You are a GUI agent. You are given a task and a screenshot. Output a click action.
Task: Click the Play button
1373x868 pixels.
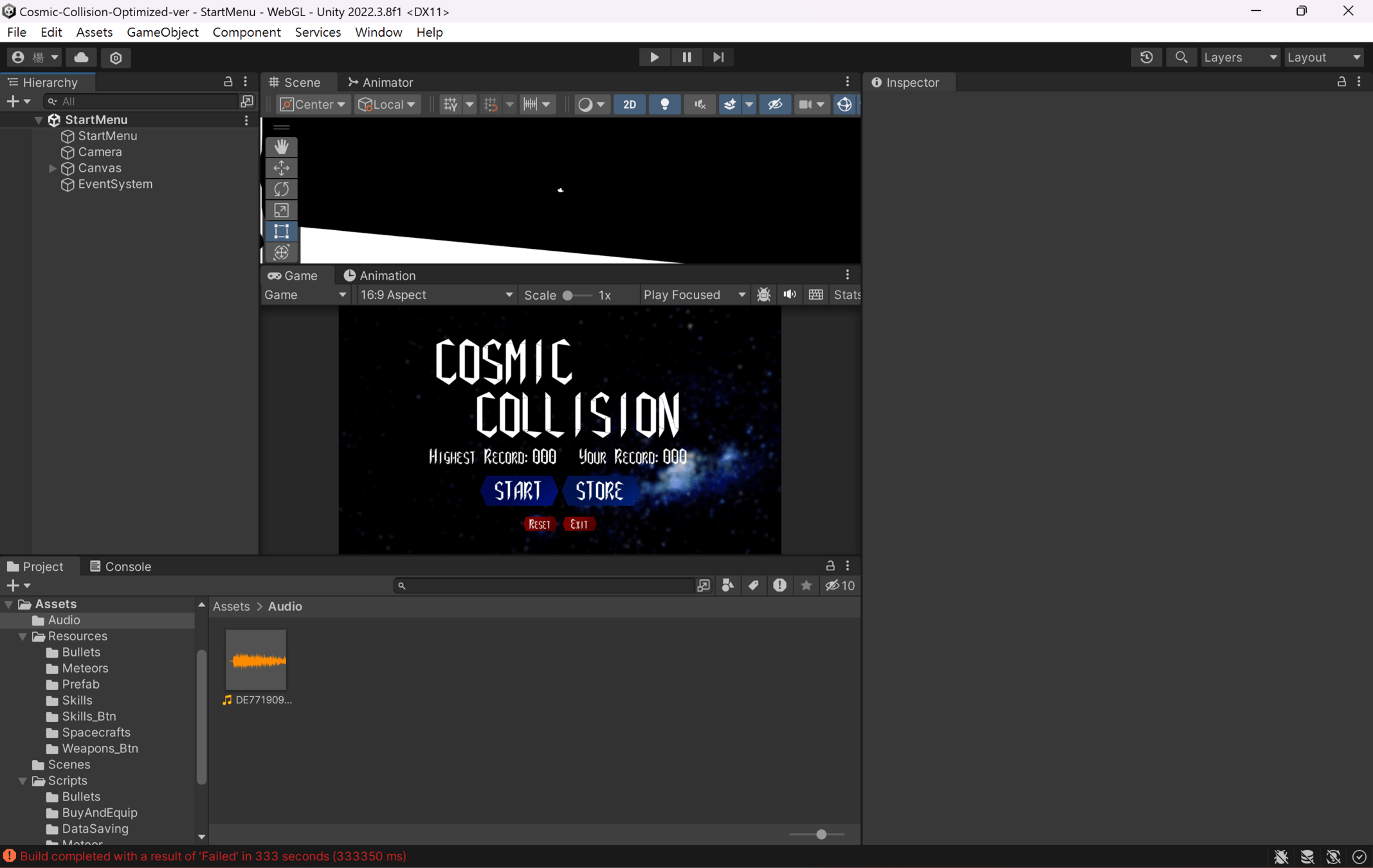click(x=654, y=57)
